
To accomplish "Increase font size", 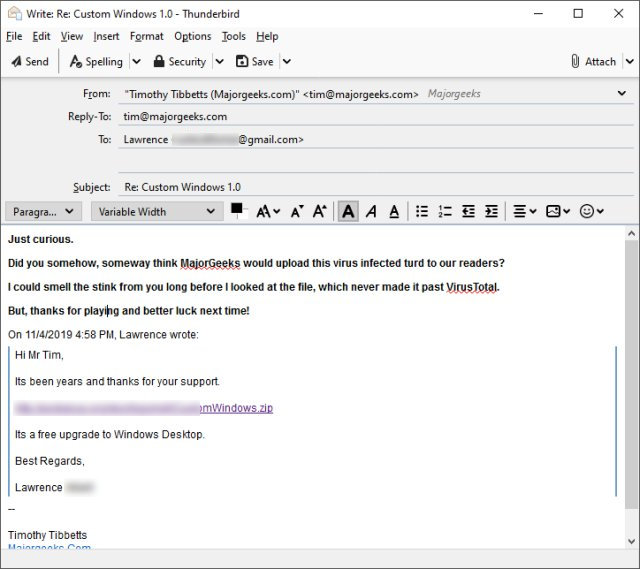I will (x=320, y=211).
